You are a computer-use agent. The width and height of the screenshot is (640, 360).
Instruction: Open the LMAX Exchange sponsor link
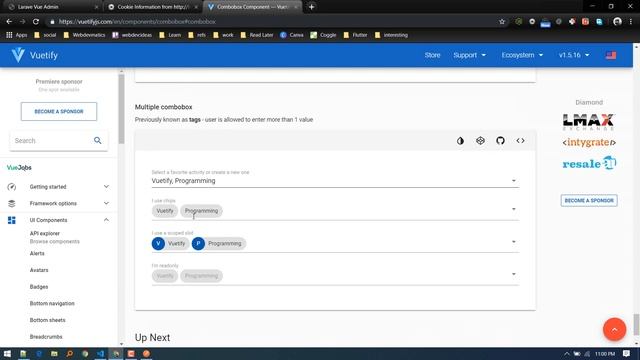coord(589,122)
